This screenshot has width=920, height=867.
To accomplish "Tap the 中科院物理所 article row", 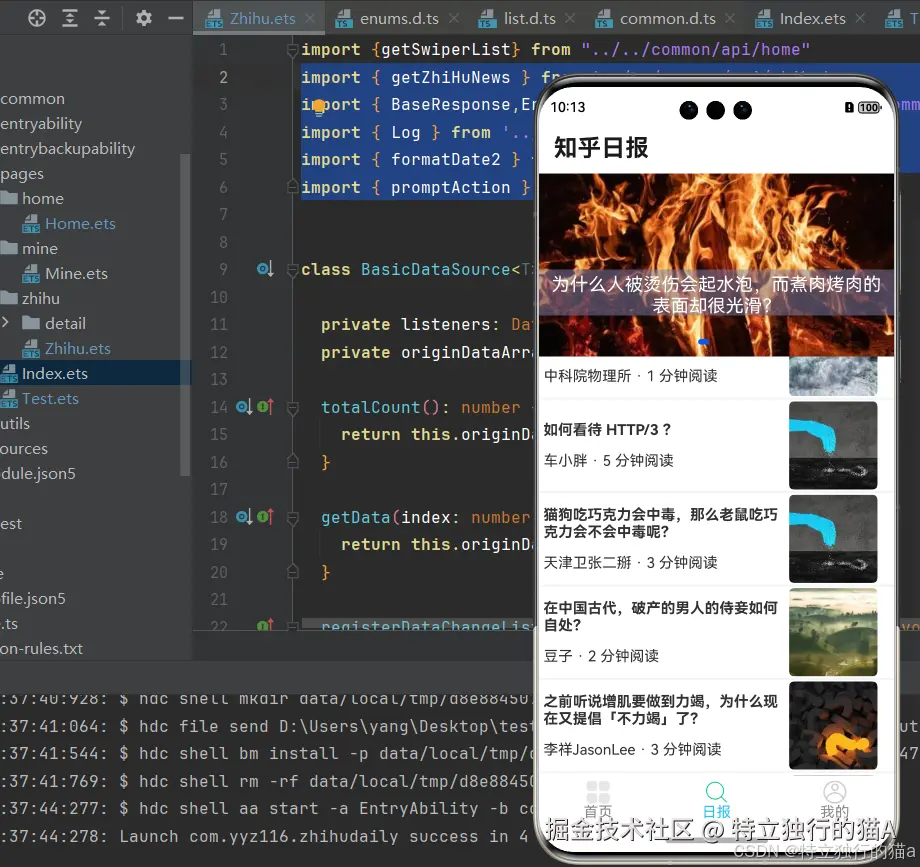I will point(716,376).
